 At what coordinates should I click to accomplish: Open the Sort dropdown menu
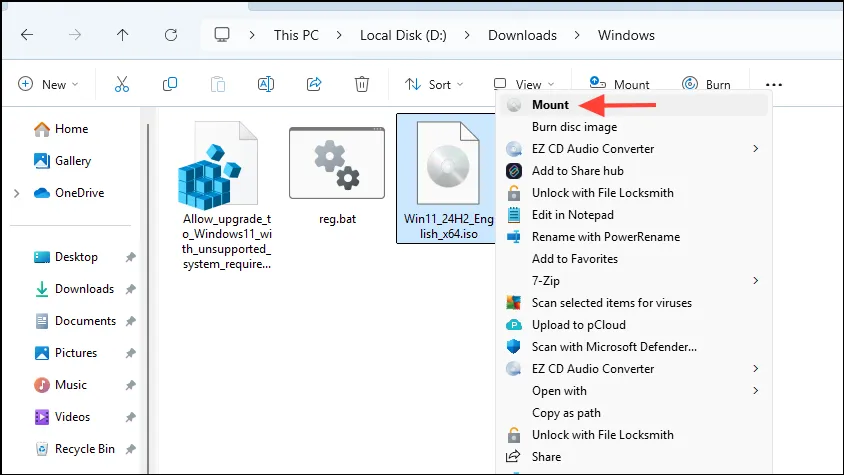tap(434, 85)
